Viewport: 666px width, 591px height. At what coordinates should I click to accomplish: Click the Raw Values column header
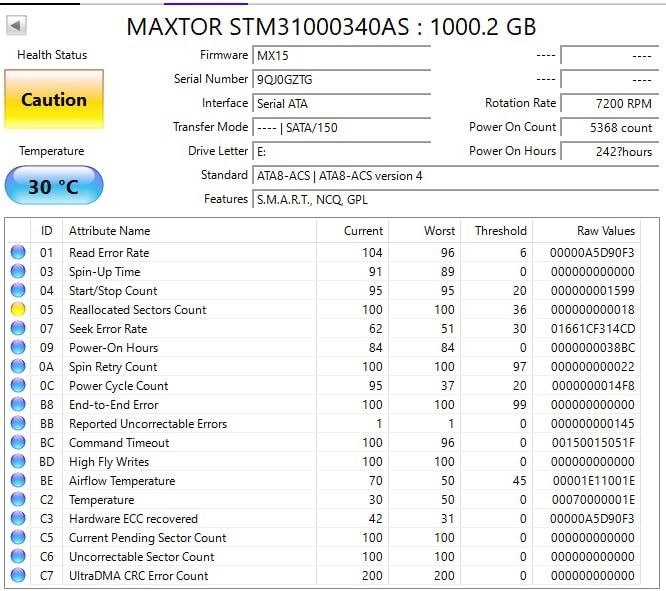coord(587,231)
